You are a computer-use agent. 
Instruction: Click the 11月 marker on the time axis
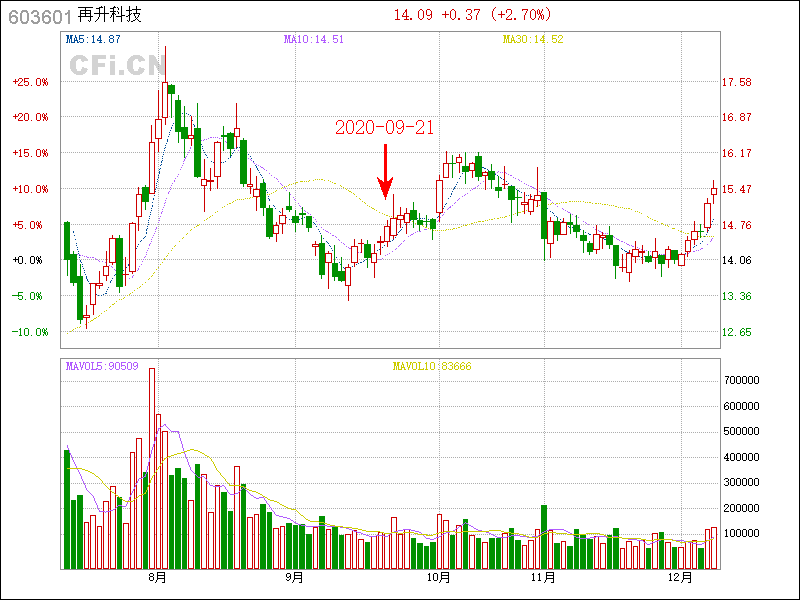pyautogui.click(x=542, y=578)
